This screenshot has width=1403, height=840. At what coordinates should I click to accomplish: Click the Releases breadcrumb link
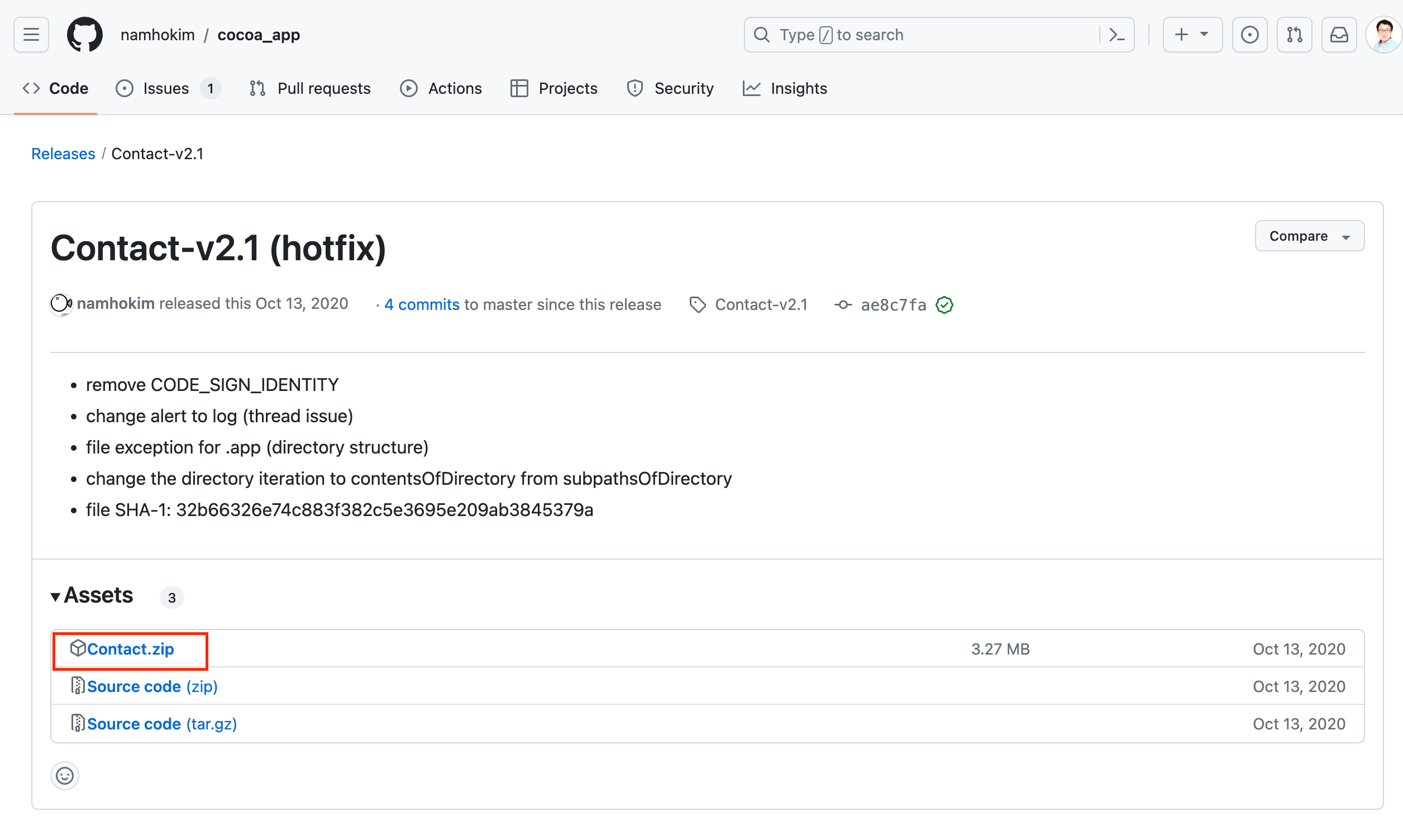[x=63, y=154]
